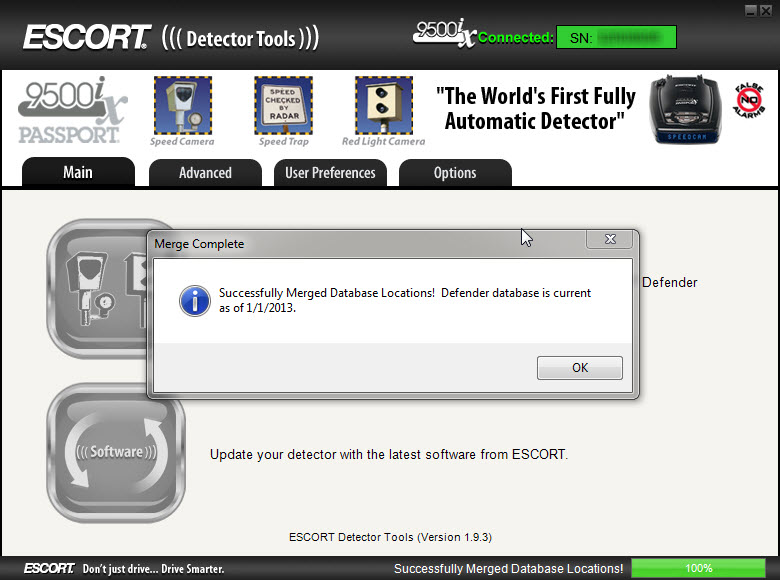Close the Merge Complete dialog
Image resolution: width=780 pixels, height=580 pixels.
[x=609, y=240]
